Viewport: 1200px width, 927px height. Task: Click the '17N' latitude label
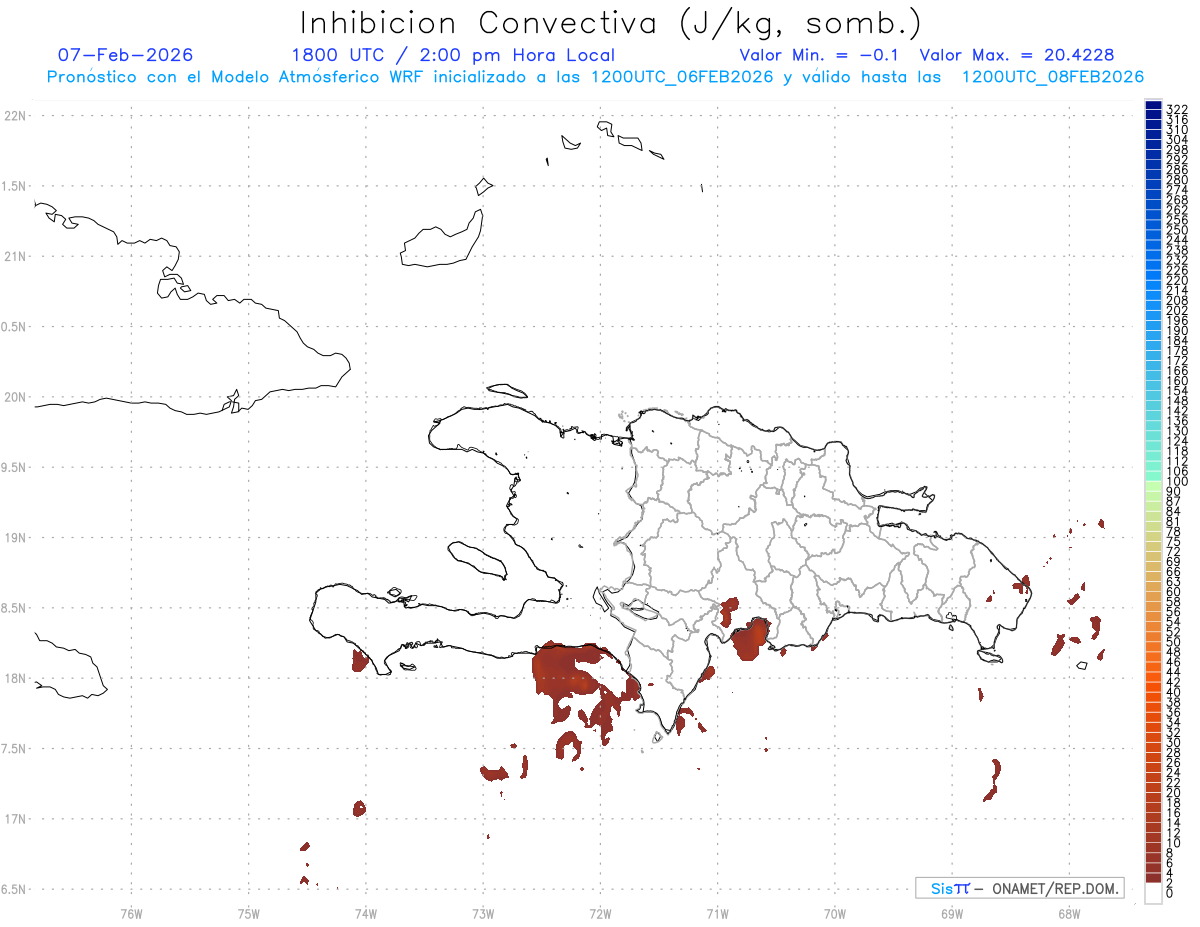tap(14, 819)
